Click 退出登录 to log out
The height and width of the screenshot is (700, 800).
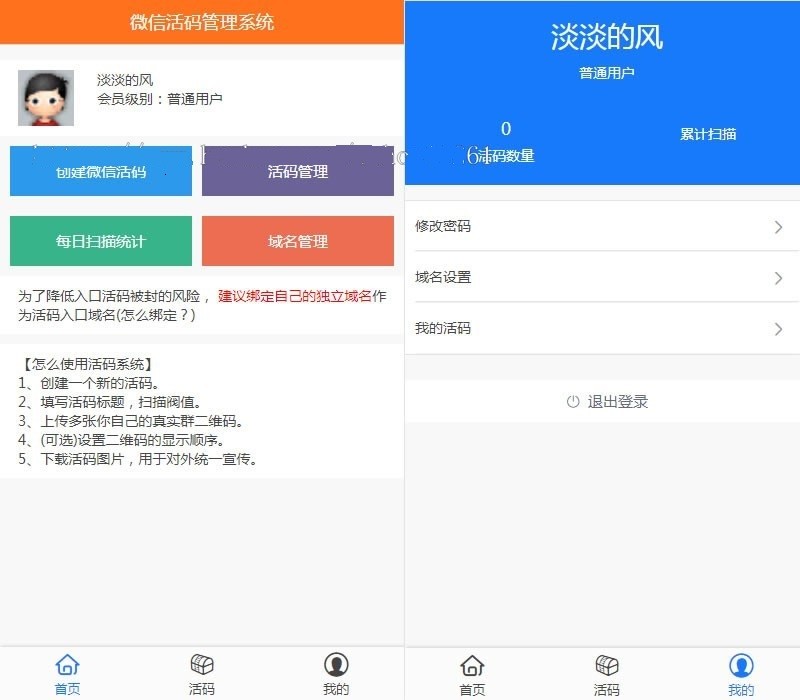click(607, 402)
